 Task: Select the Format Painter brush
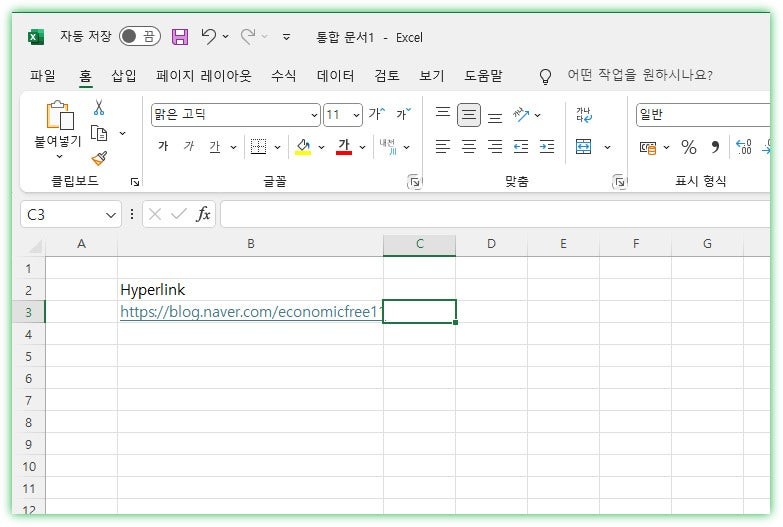(x=99, y=158)
